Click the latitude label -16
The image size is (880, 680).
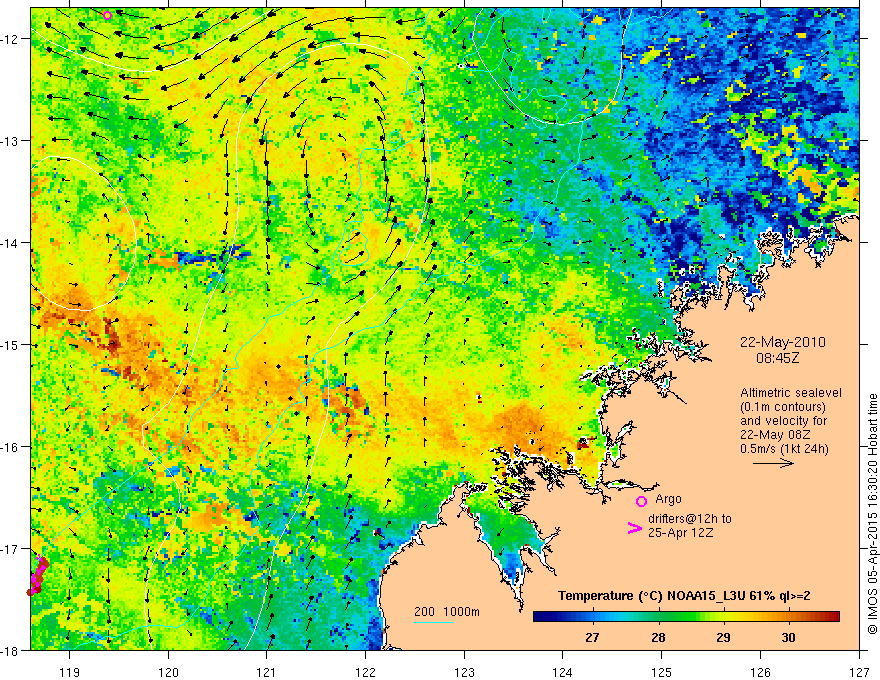click(x=11, y=447)
